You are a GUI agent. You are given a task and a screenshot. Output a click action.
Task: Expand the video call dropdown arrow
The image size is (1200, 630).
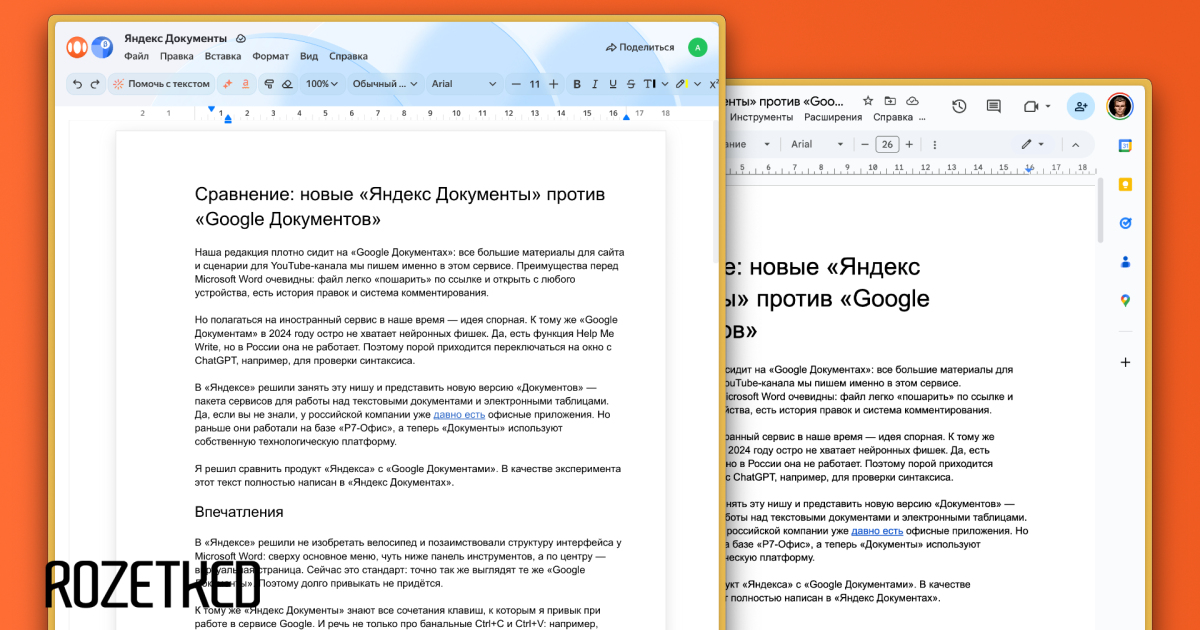click(1047, 106)
